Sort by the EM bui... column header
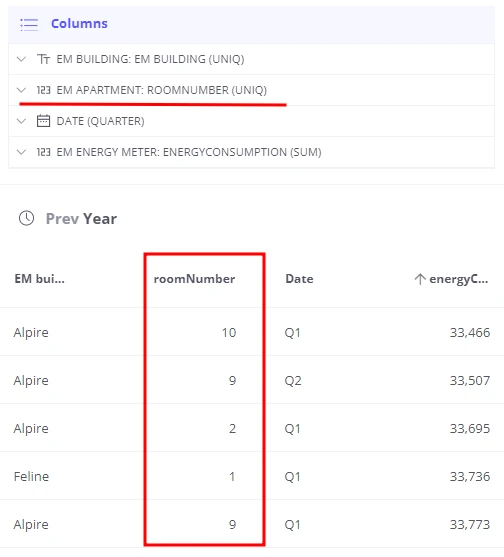 tap(39, 279)
